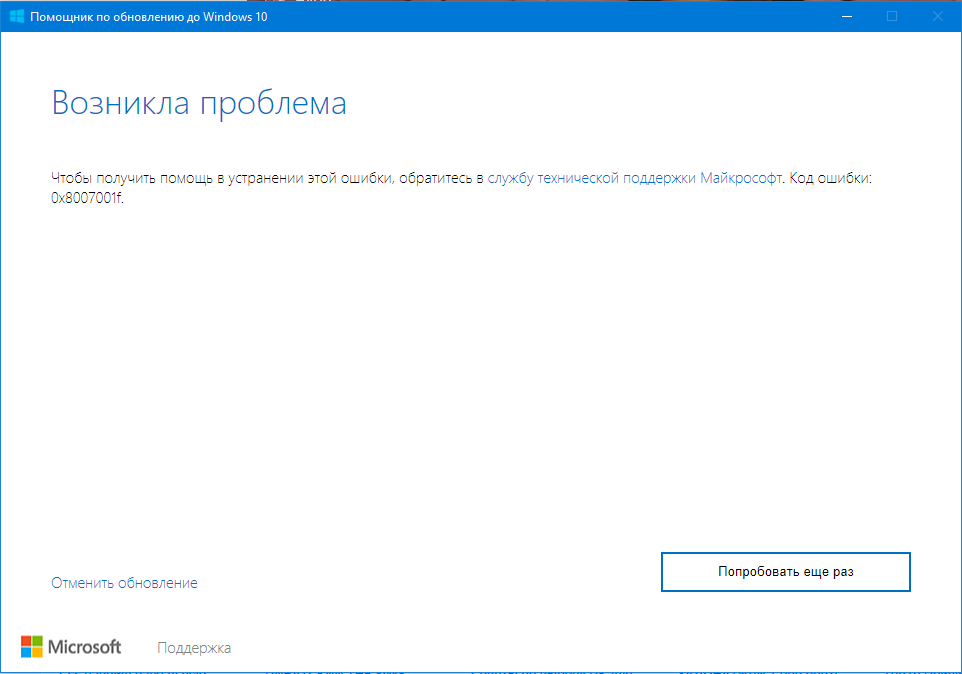Click the error code 0x8007001f text
Screen dimensions: 962x674
(x=86, y=199)
